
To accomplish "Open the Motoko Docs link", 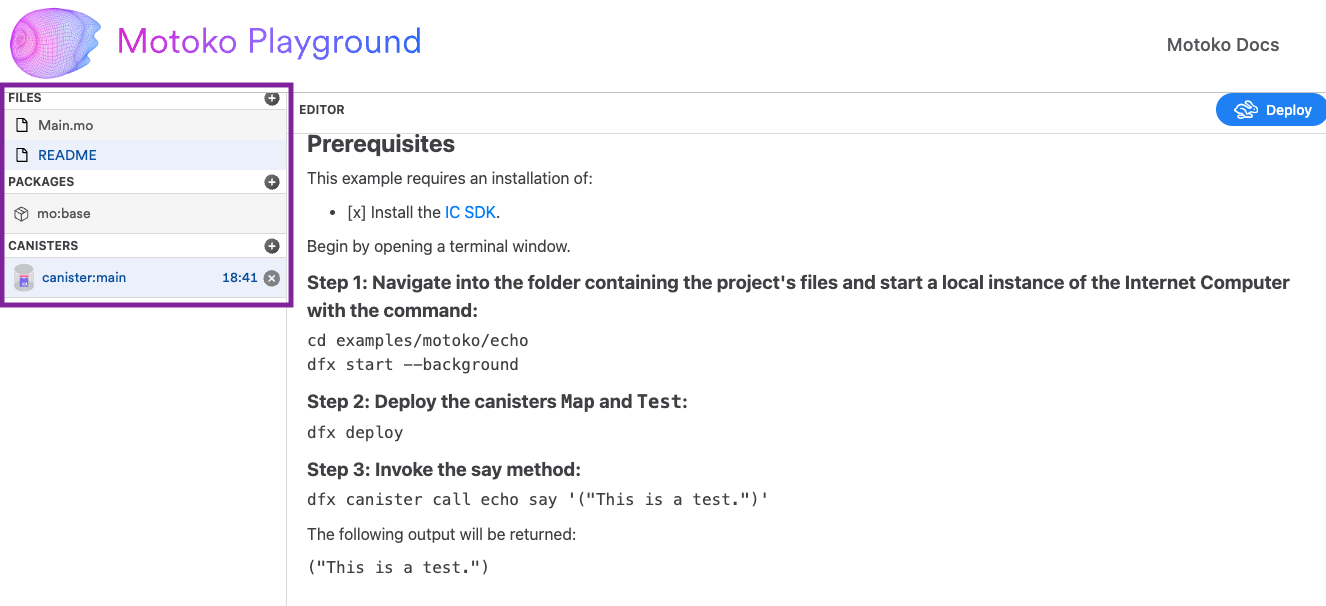I will pyautogui.click(x=1223, y=45).
